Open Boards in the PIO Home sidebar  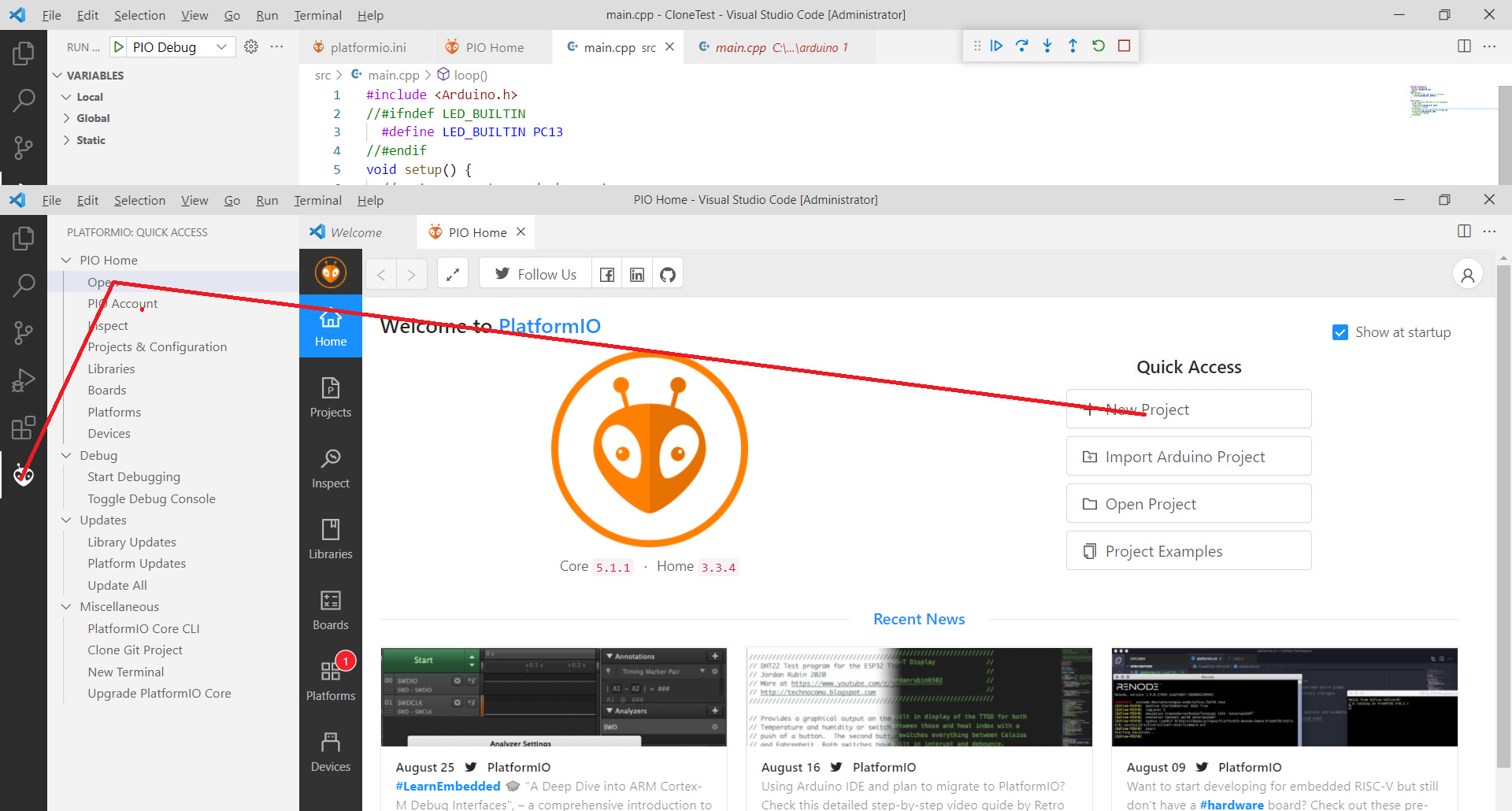point(331,609)
